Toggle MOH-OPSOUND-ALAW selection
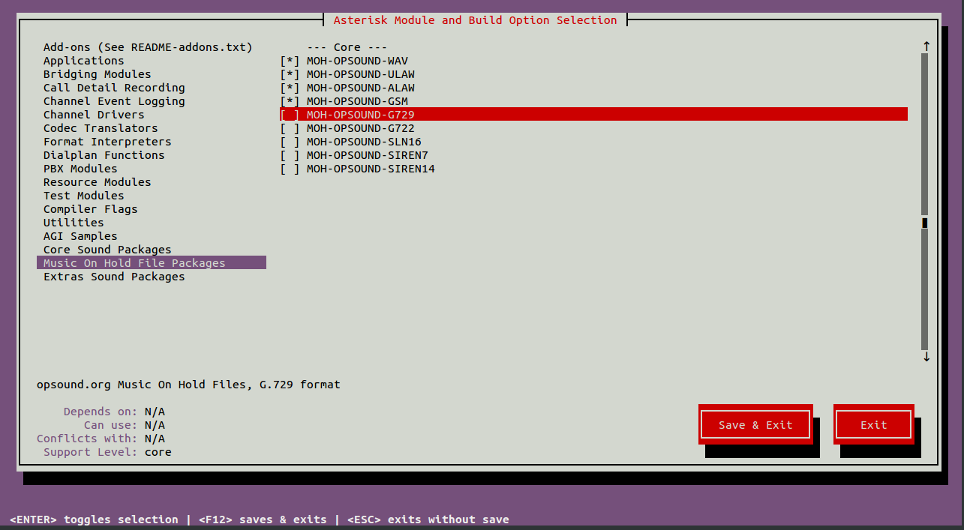 pos(290,88)
